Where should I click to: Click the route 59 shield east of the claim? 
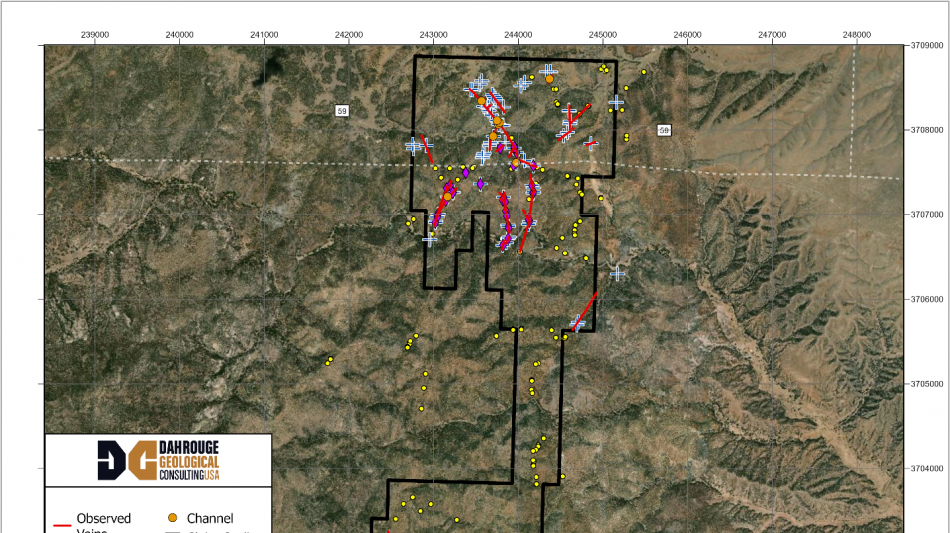coord(663,131)
